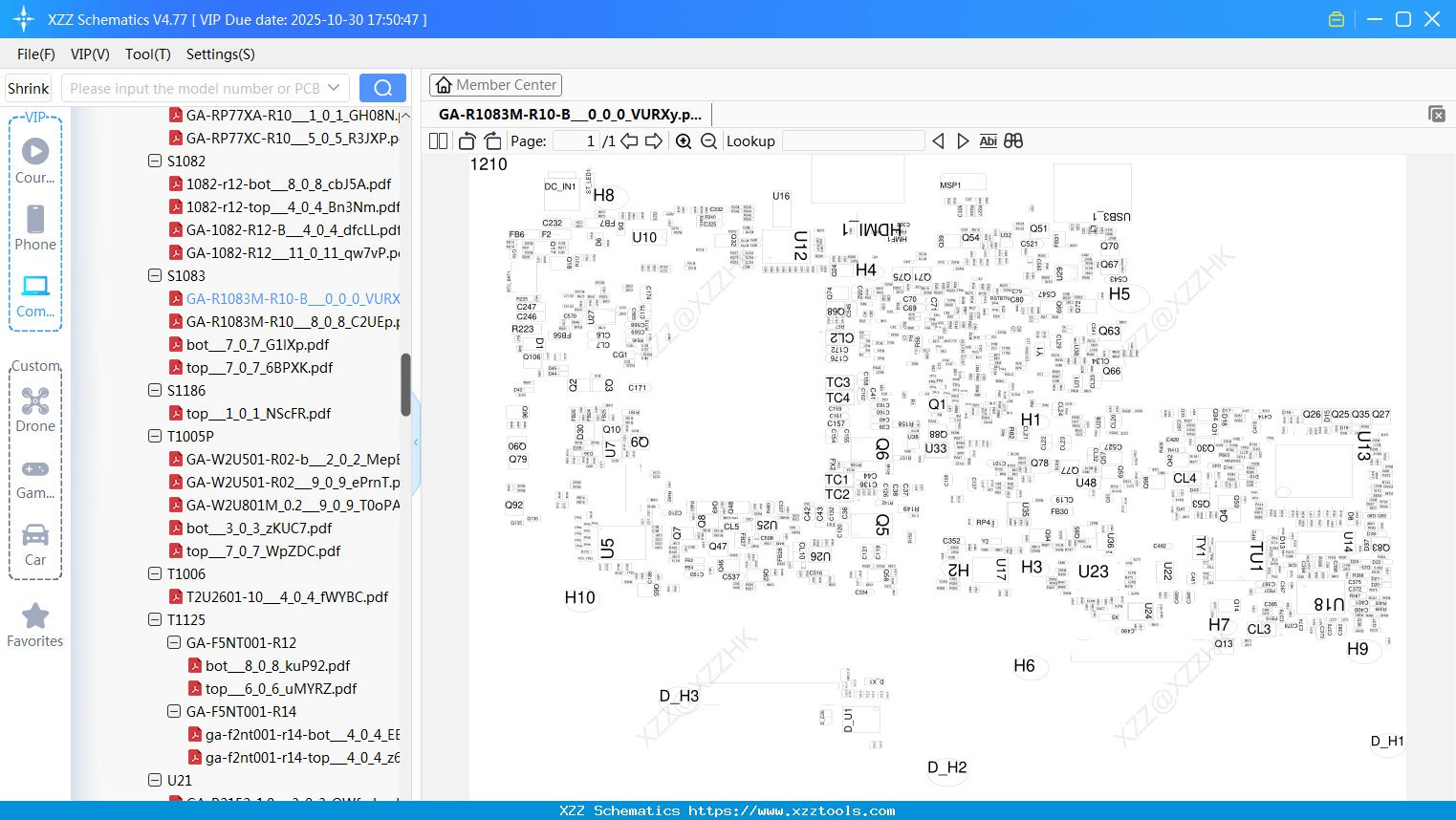Go to previous page arrow
This screenshot has width=1456, height=820.
pyautogui.click(x=629, y=141)
